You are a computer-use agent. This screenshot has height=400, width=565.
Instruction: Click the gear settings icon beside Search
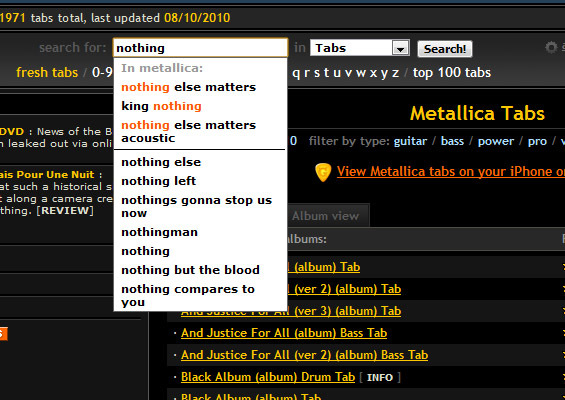click(x=551, y=47)
